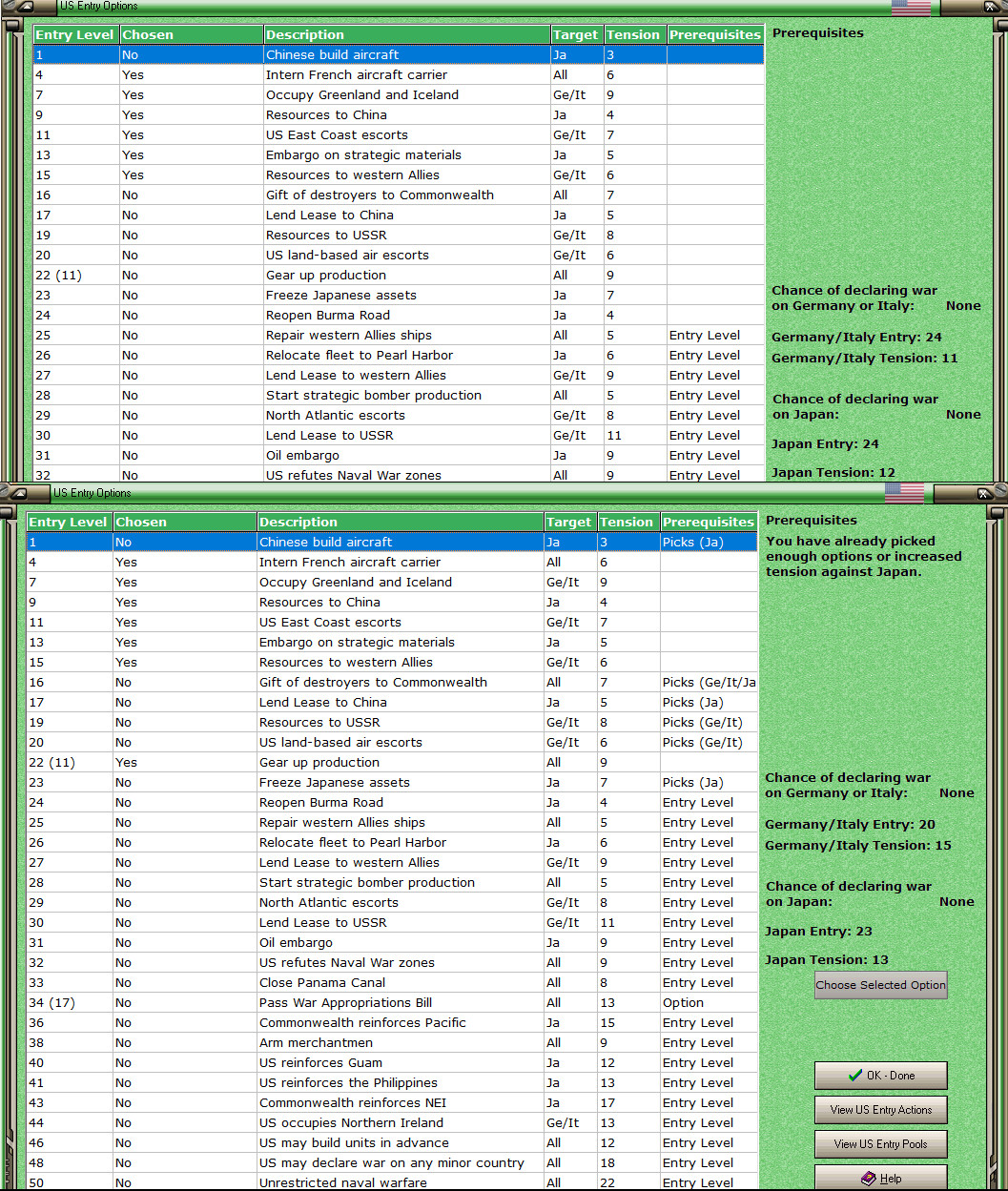
Task: Select 'Chinese build aircraft' in upper window
Action: 399,54
